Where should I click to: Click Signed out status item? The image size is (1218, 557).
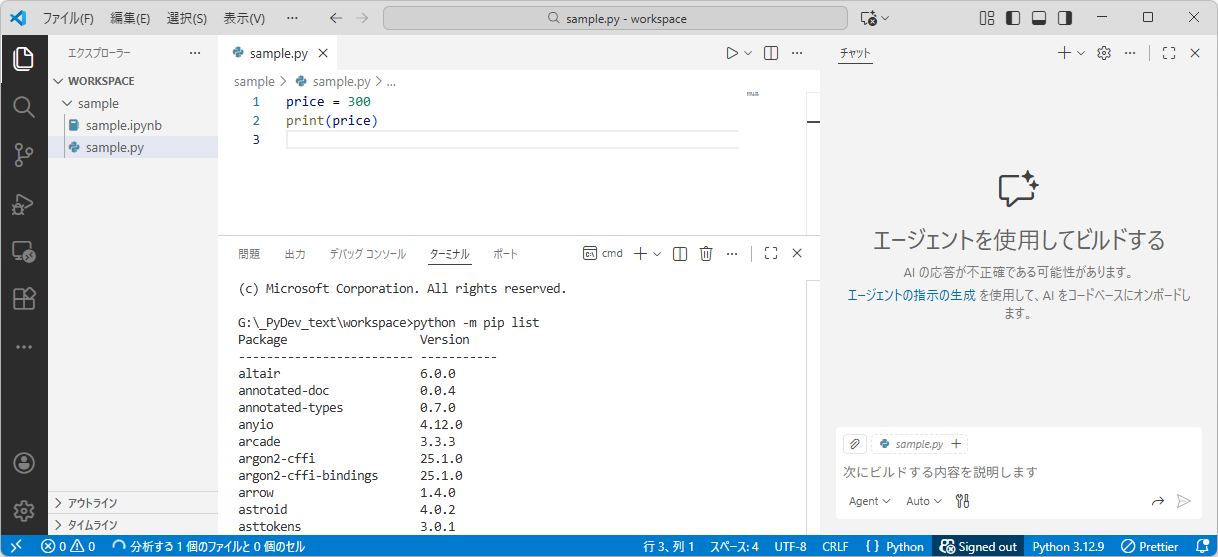pos(978,546)
